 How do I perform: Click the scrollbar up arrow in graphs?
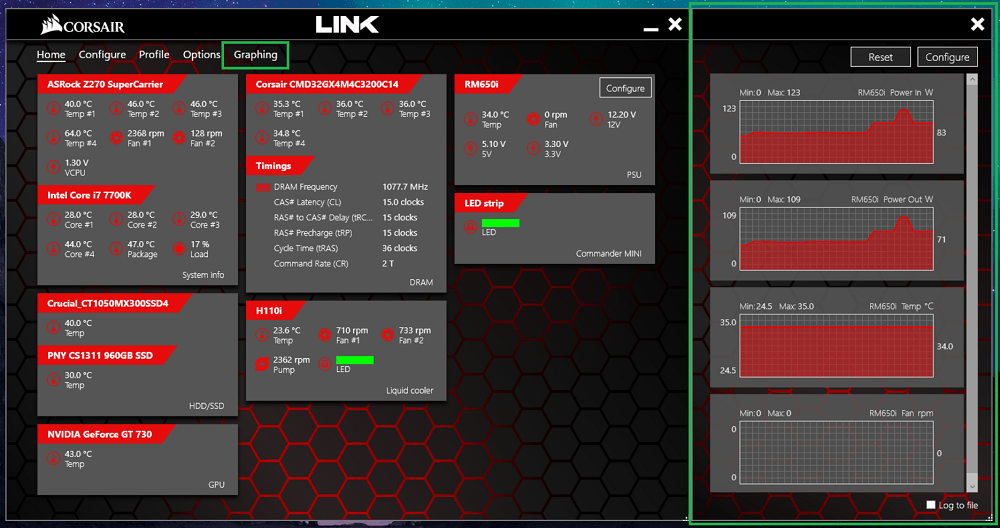click(x=972, y=80)
